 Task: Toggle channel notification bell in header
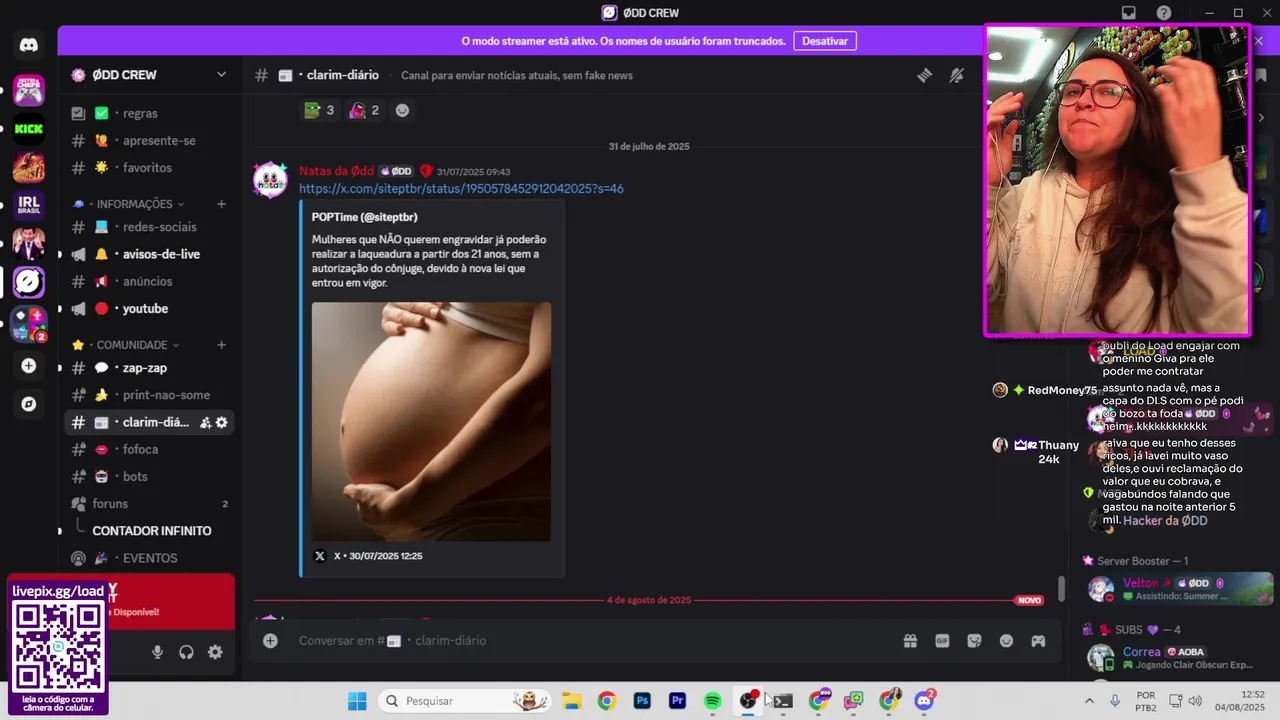957,75
